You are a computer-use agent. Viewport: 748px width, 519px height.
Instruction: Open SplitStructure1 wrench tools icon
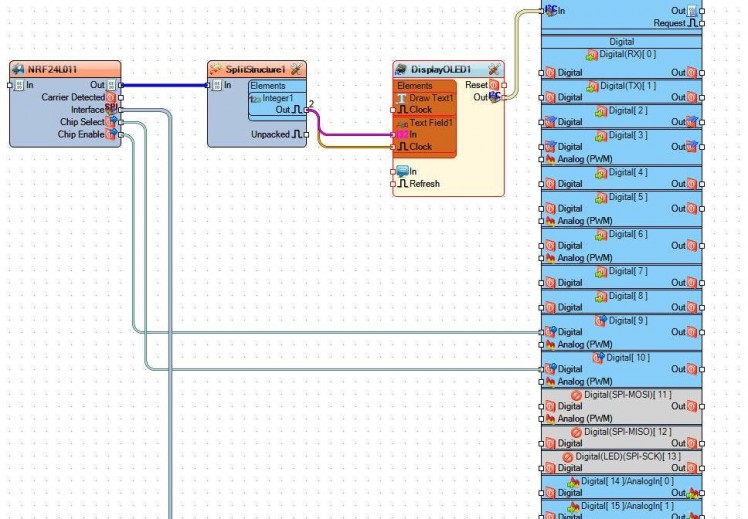(296, 69)
